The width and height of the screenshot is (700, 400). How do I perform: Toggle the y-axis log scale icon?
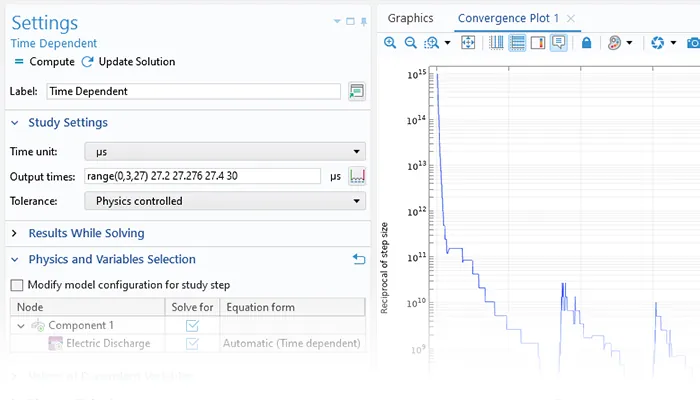(x=517, y=43)
